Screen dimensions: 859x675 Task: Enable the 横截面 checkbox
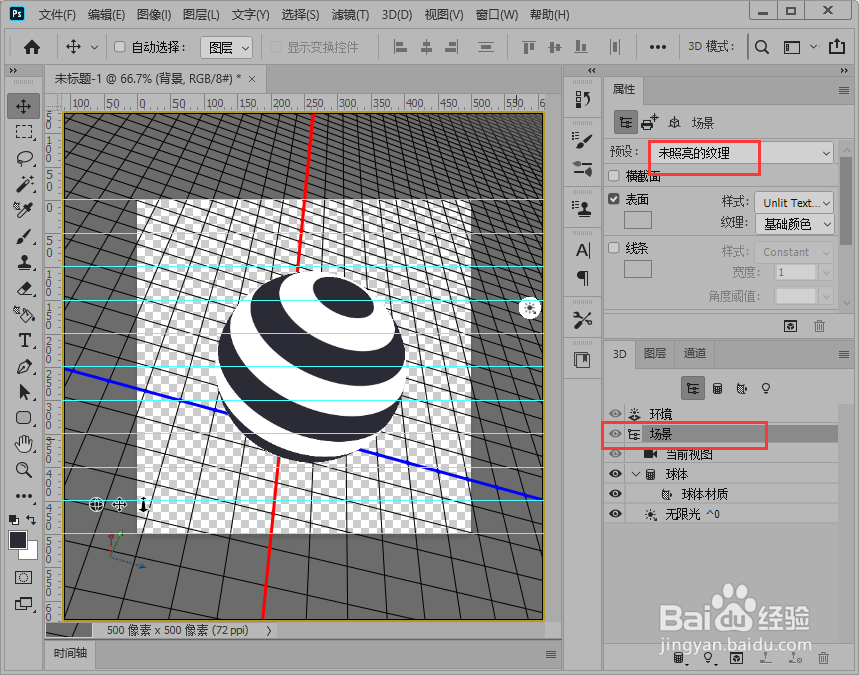[x=614, y=176]
